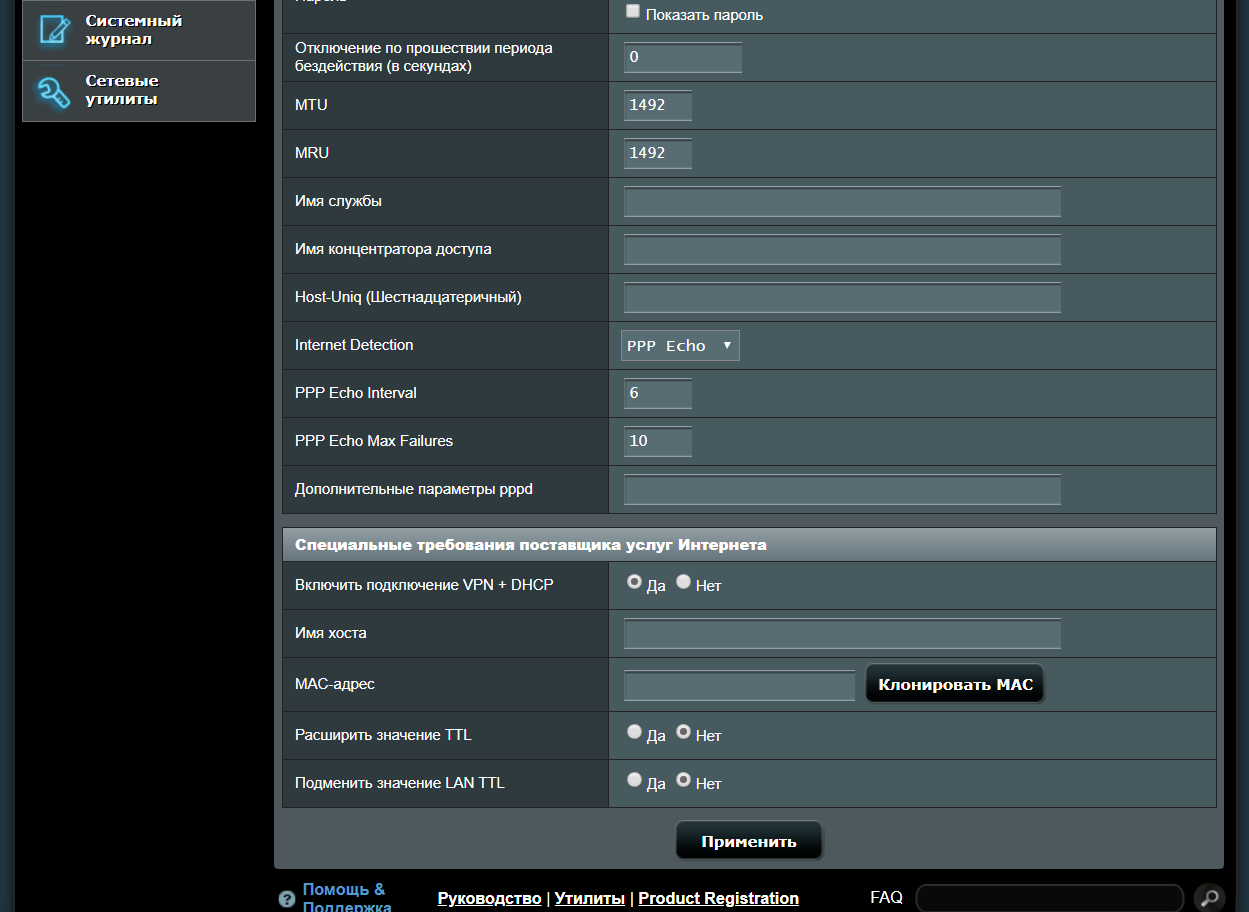Open 'Сетевые утилиты' menu item

122,90
